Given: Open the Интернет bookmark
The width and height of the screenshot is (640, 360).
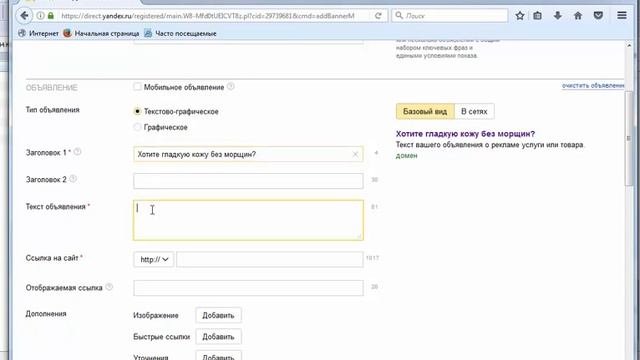Looking at the screenshot, I should pos(38,33).
